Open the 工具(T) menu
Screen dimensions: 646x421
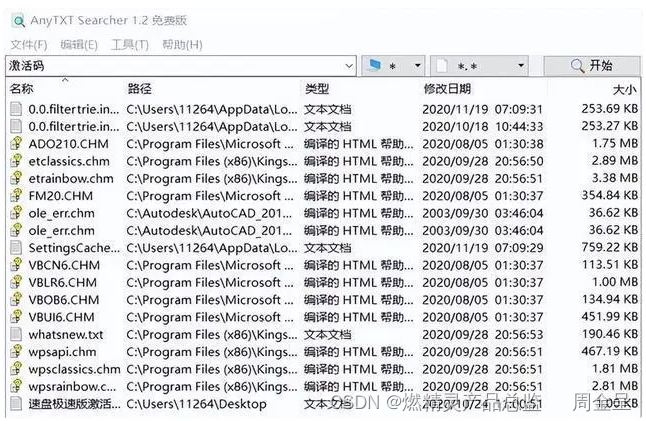coord(130,44)
